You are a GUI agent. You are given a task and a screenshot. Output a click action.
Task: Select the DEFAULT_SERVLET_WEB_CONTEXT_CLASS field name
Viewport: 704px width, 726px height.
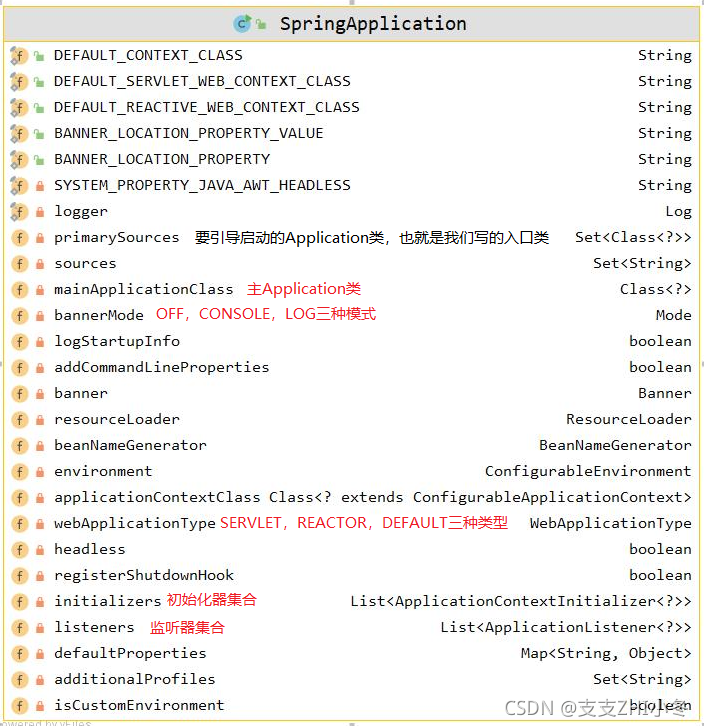point(202,81)
